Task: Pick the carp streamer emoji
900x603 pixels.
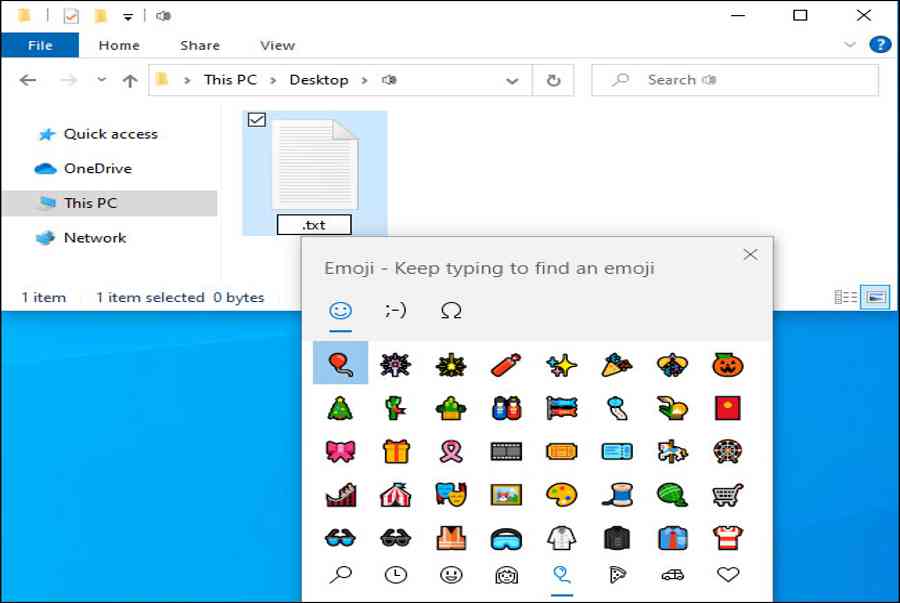Action: (561, 409)
